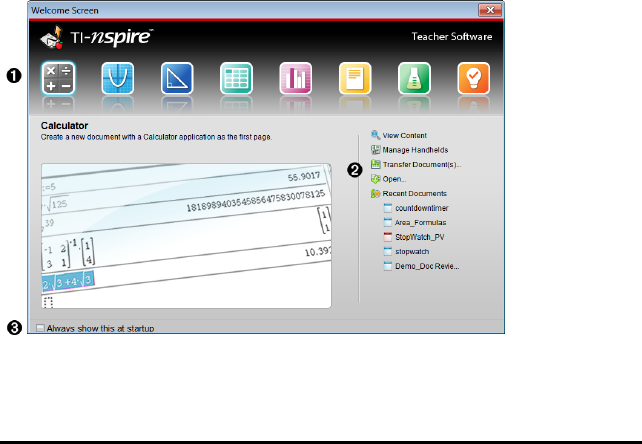Select the Notes application icon
The image size is (642, 444).
(x=355, y=78)
